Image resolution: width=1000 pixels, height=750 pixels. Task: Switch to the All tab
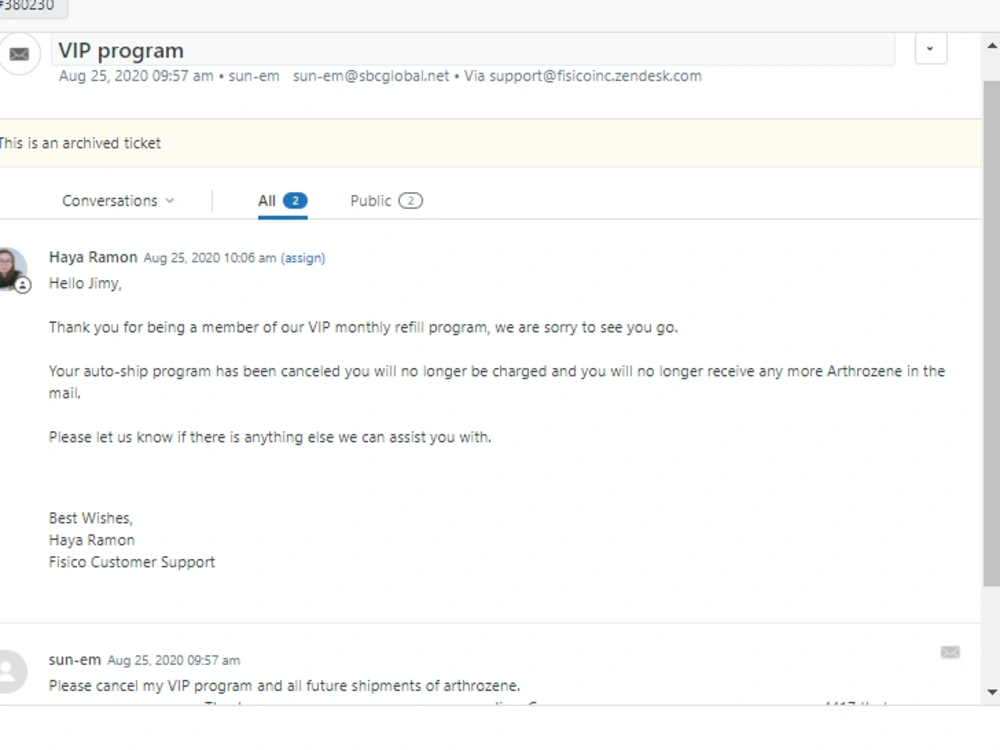(x=283, y=201)
